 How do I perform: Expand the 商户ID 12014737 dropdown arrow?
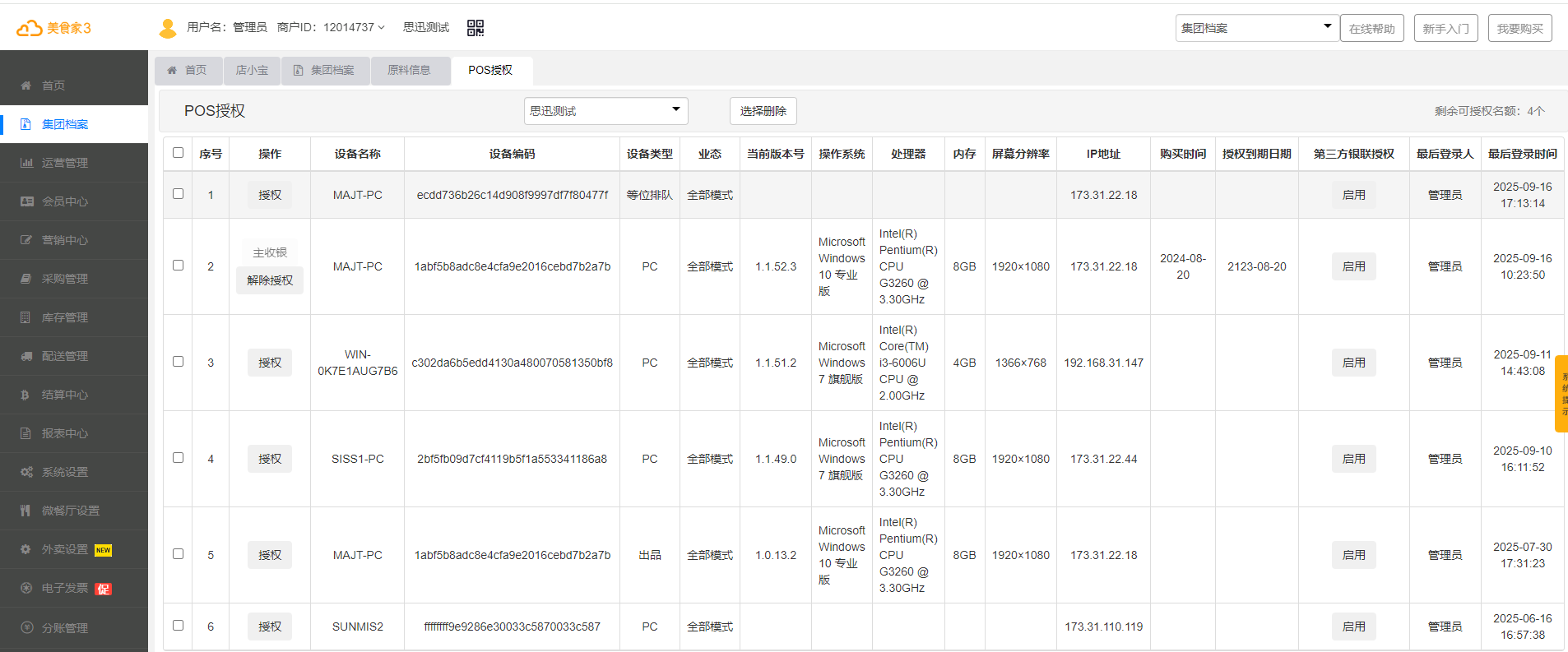(381, 28)
